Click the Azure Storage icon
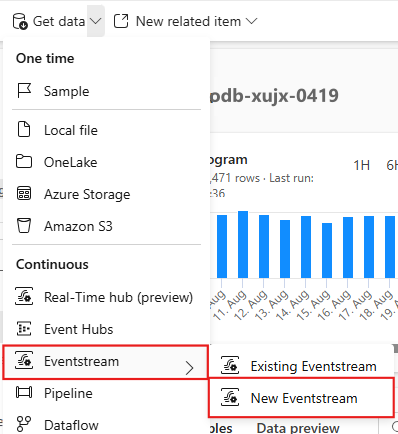 point(24,194)
